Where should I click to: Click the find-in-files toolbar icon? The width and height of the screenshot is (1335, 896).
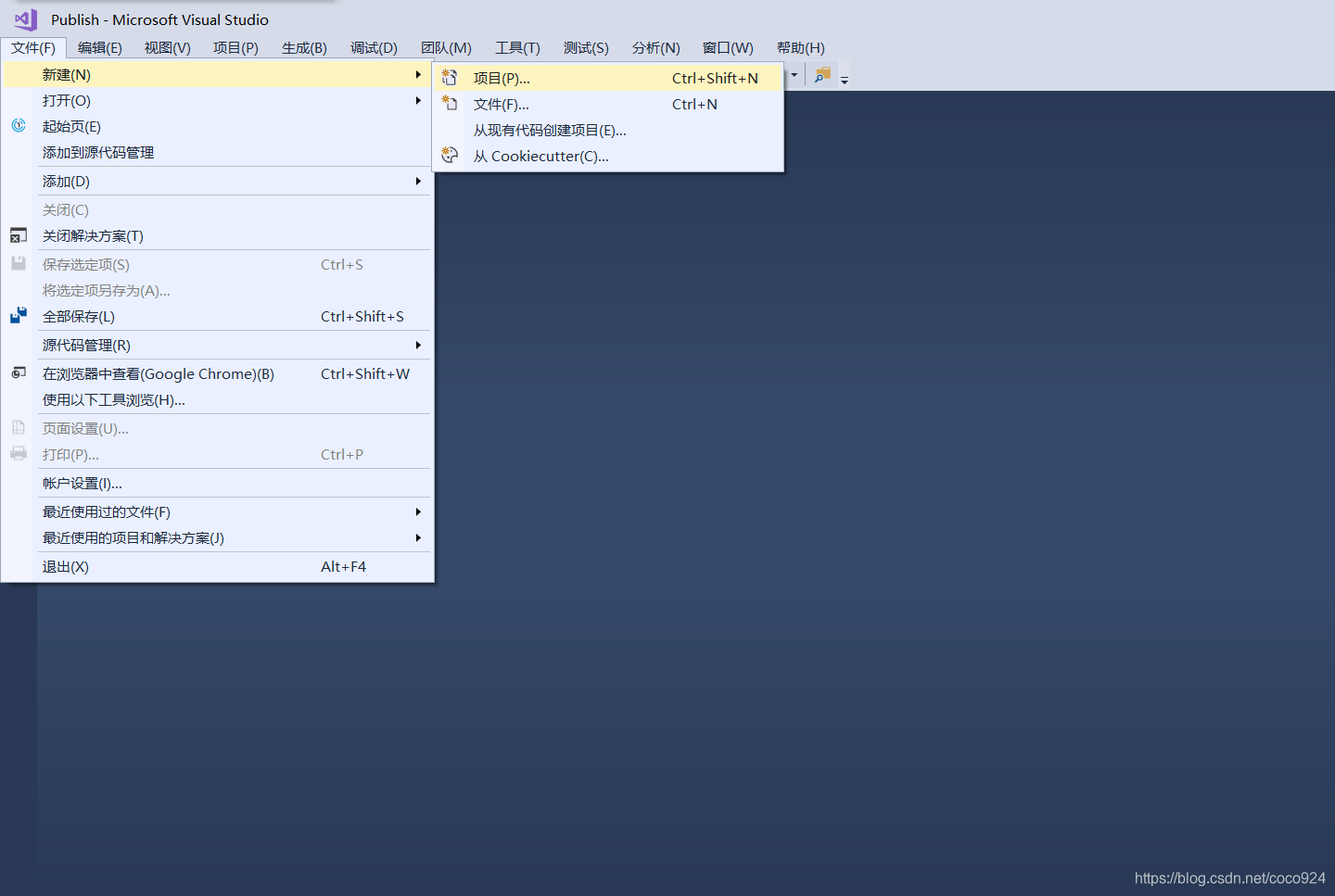coord(822,75)
